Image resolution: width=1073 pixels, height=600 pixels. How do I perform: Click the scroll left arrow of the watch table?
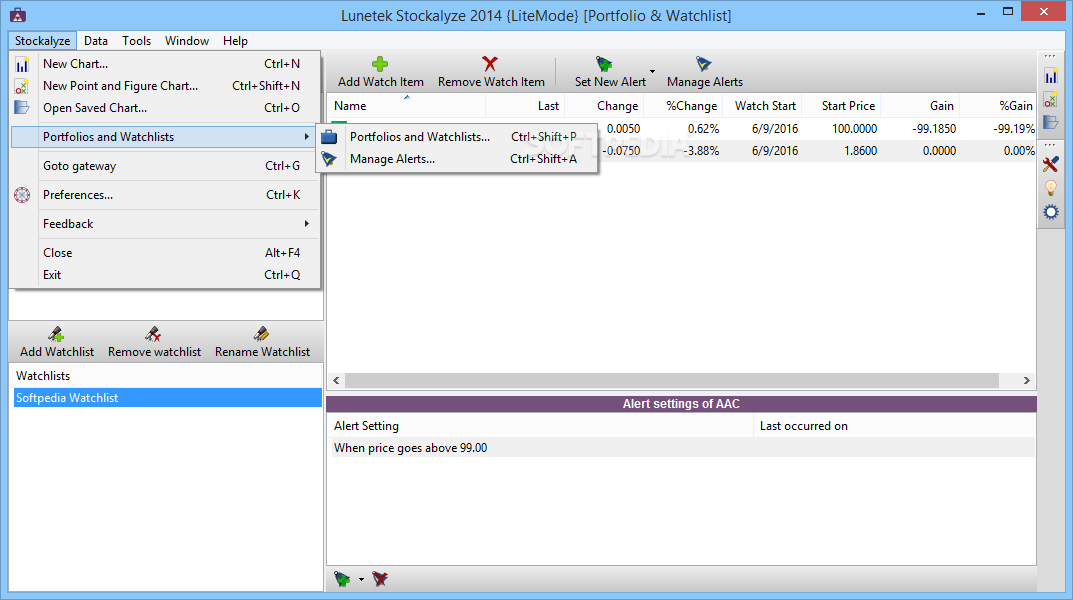(x=336, y=380)
